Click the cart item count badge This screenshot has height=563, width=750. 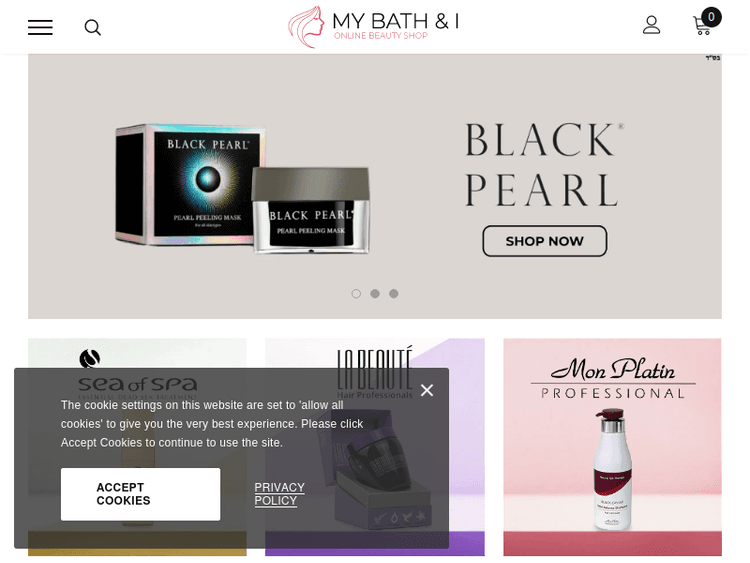711,17
